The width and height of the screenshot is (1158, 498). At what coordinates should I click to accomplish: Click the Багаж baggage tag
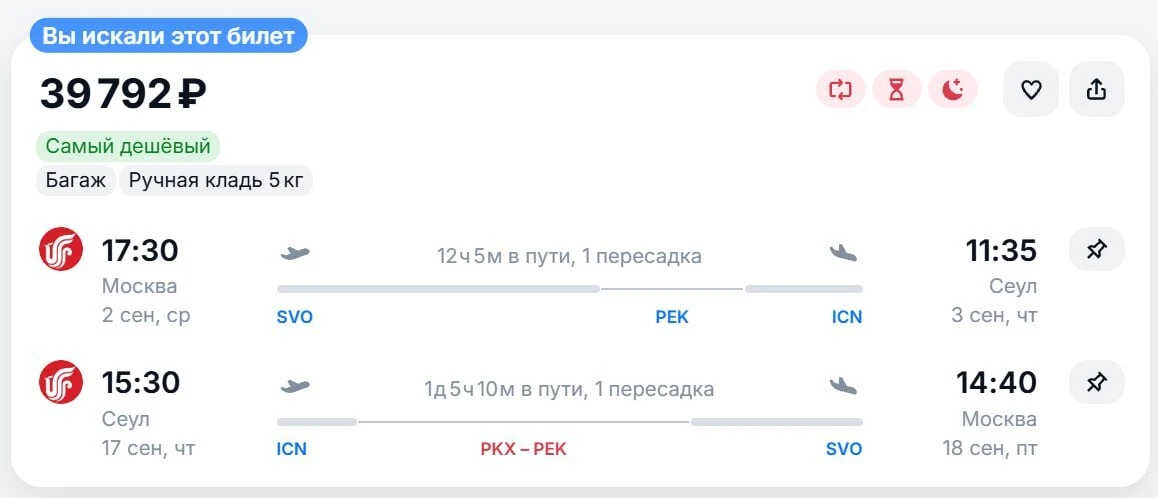(75, 181)
